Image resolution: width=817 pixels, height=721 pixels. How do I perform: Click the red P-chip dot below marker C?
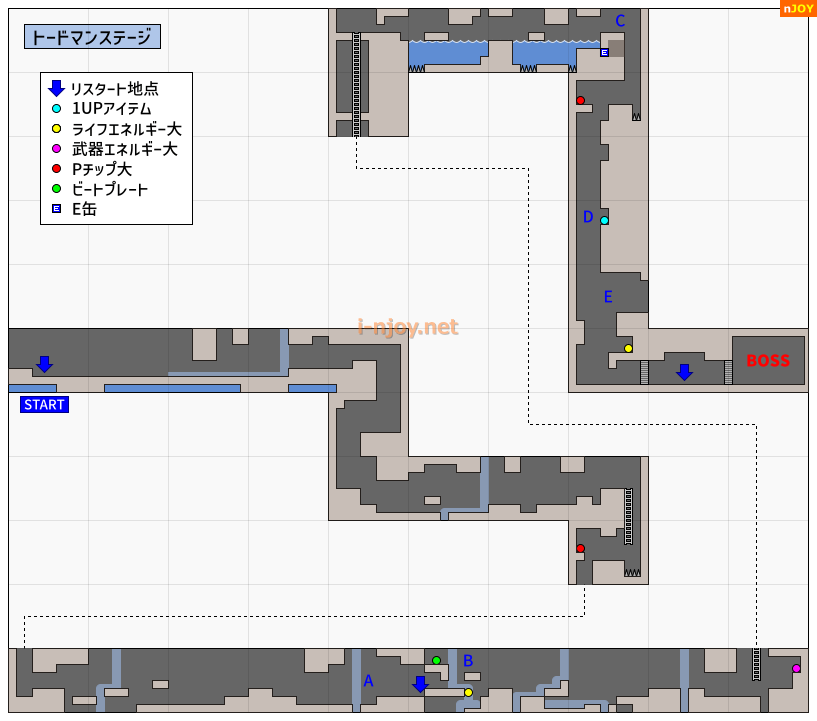(580, 101)
